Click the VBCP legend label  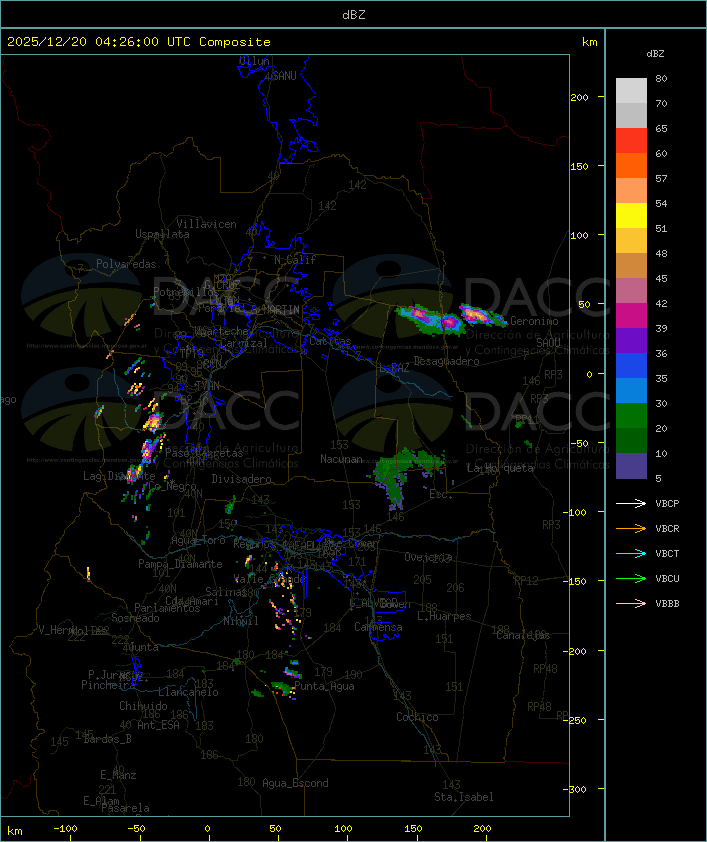(x=667, y=504)
